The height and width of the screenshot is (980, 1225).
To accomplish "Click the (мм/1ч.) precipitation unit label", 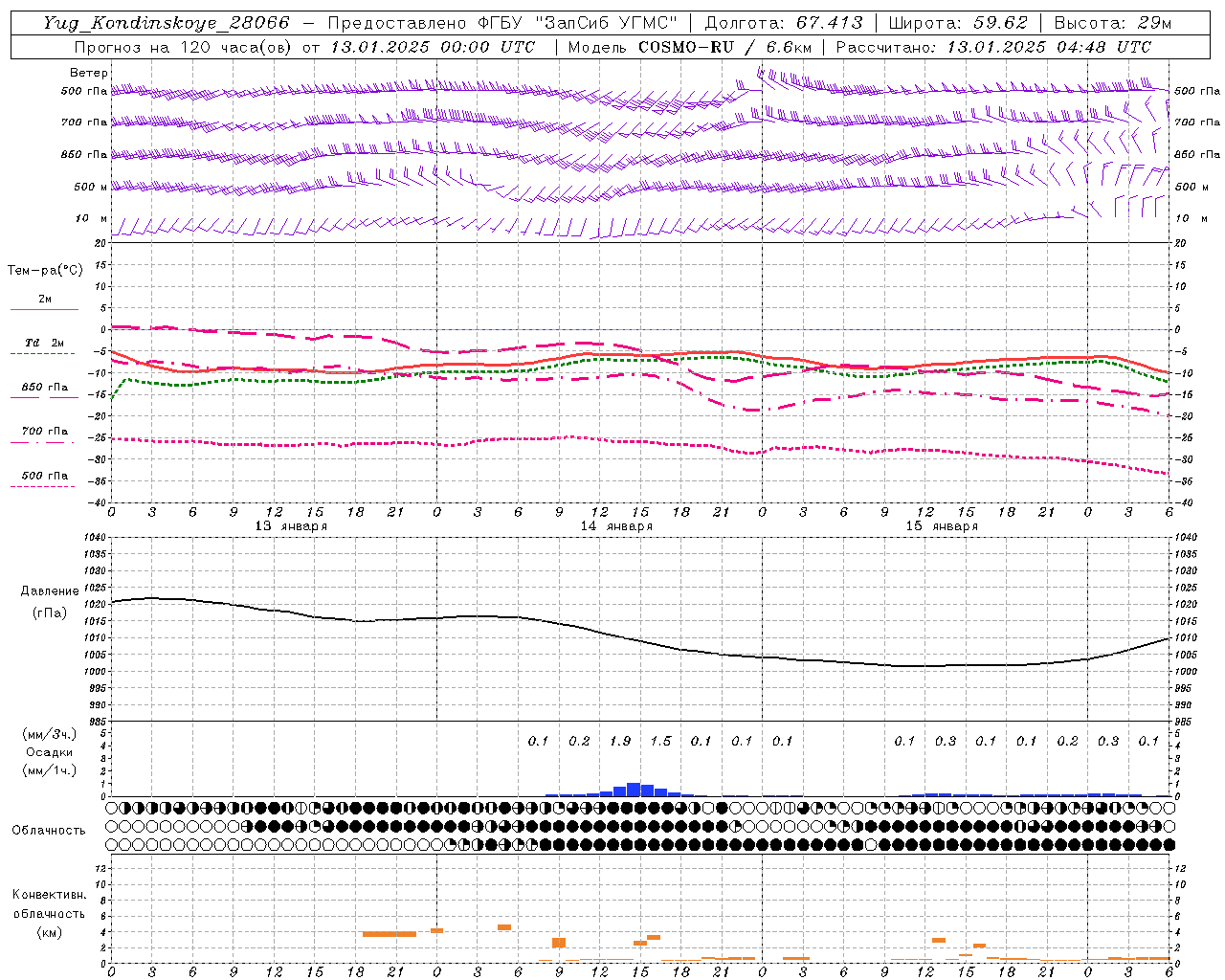I will (x=48, y=770).
